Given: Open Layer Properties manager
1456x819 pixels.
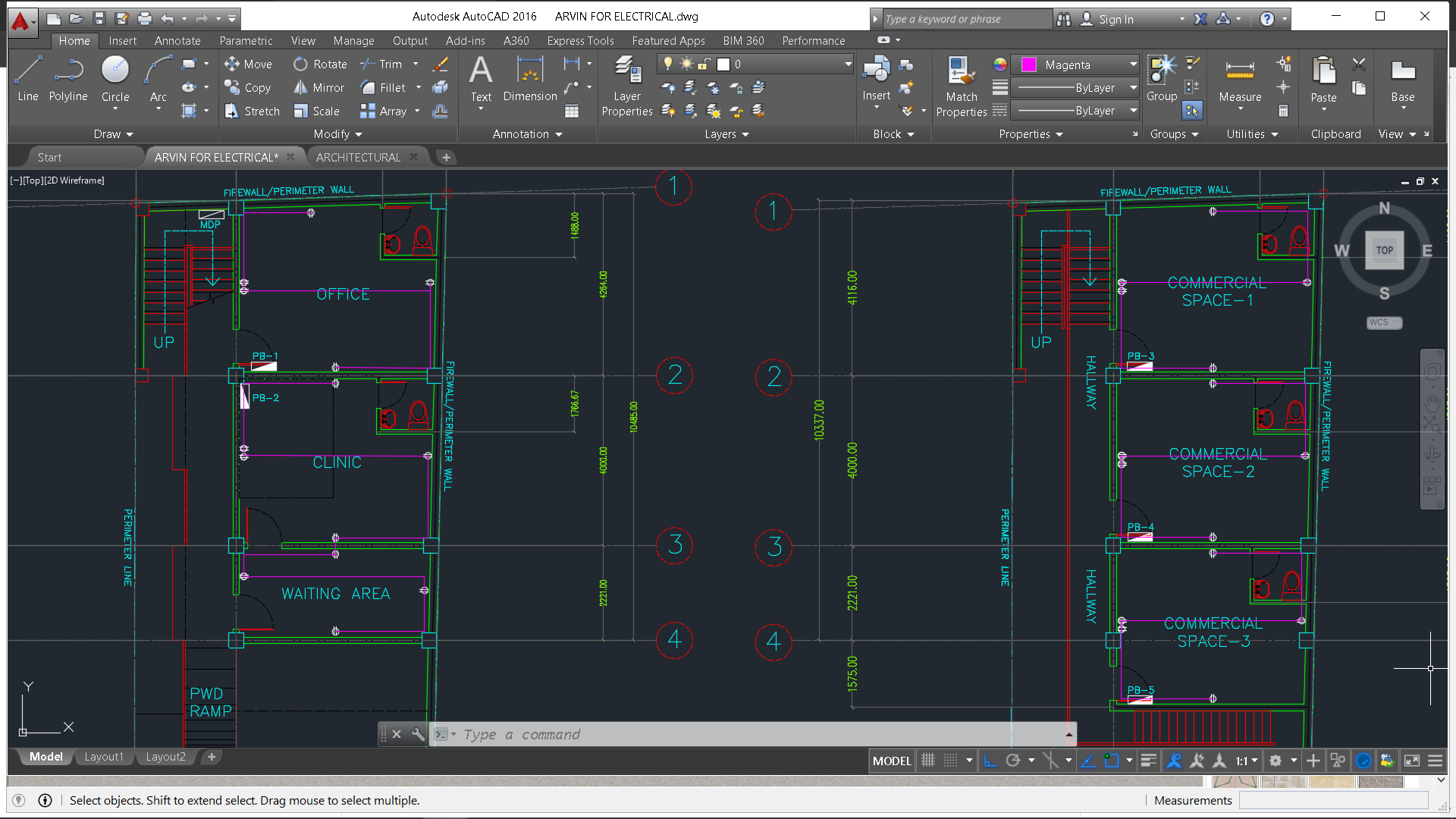Looking at the screenshot, I should (626, 86).
